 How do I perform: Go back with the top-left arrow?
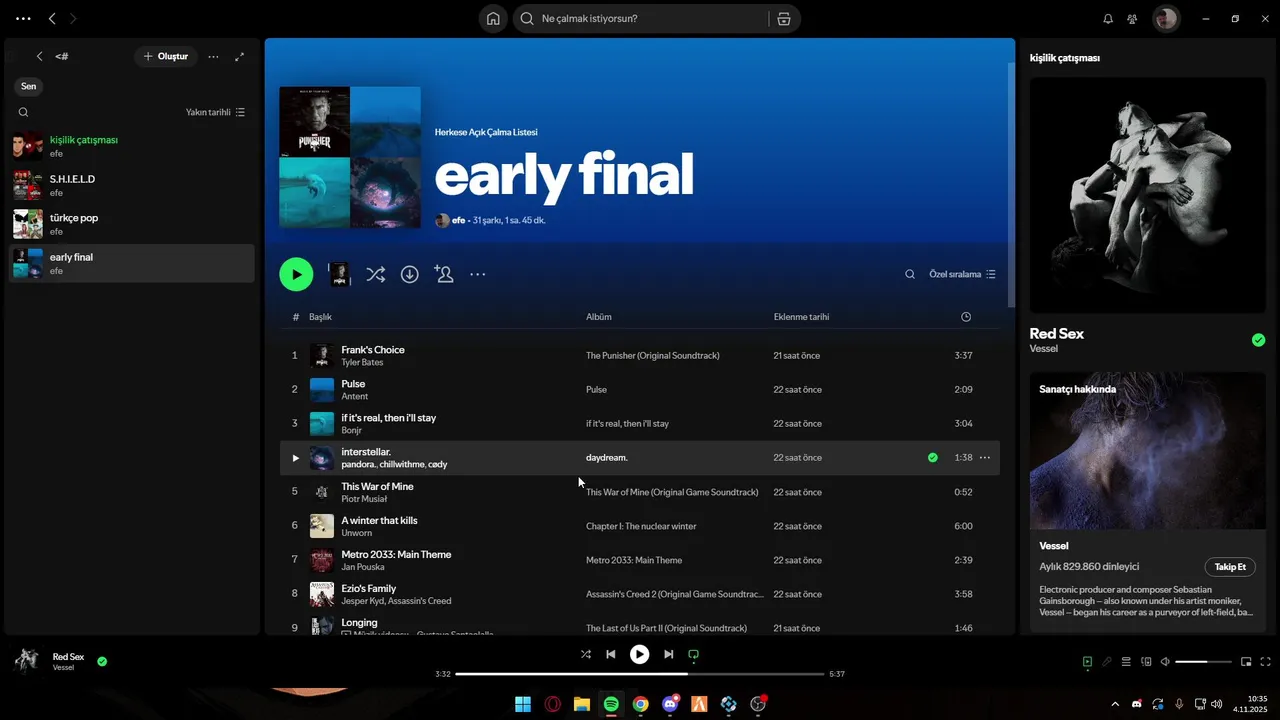[x=52, y=18]
